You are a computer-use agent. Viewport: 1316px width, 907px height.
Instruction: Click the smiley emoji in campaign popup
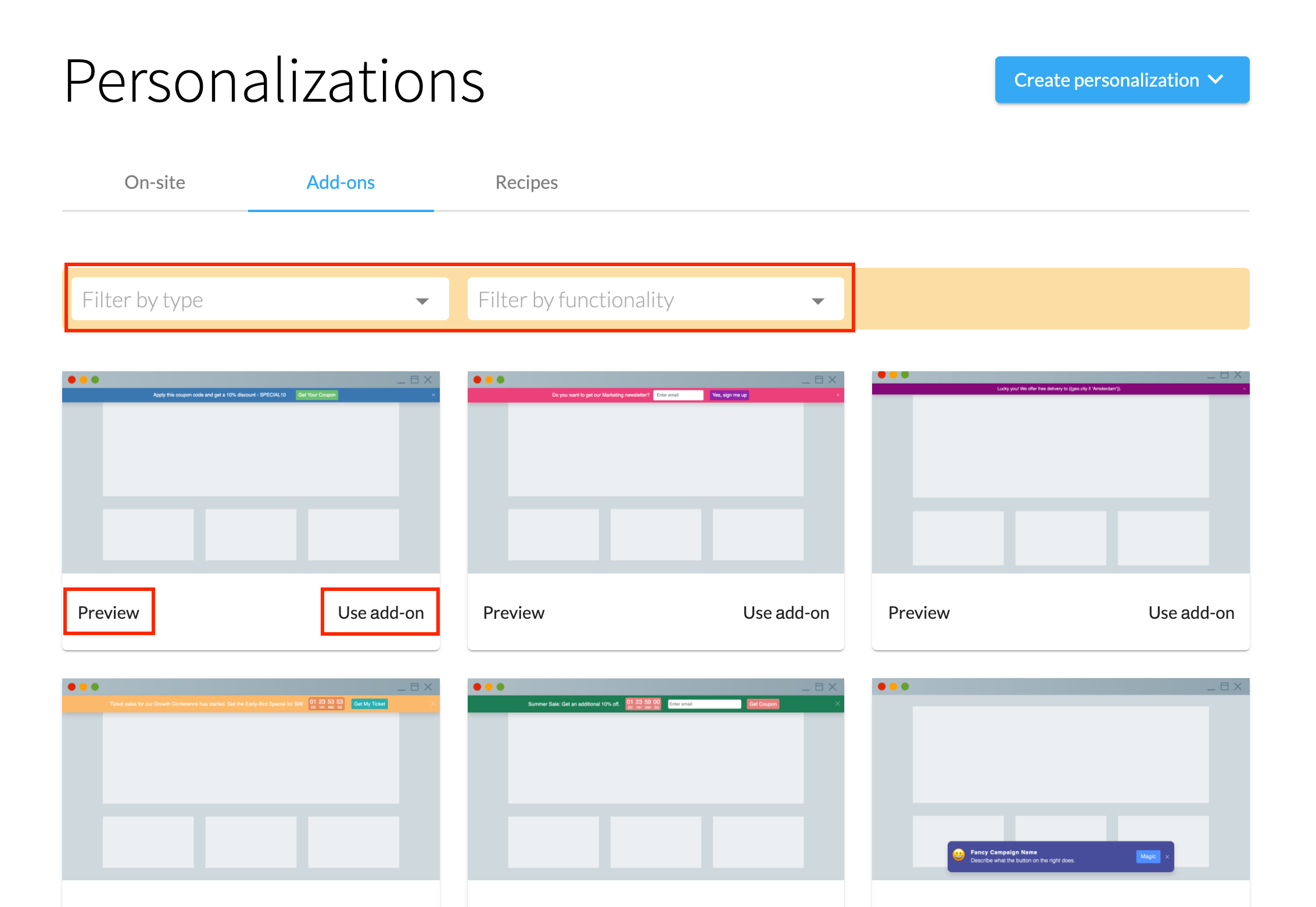coord(959,855)
